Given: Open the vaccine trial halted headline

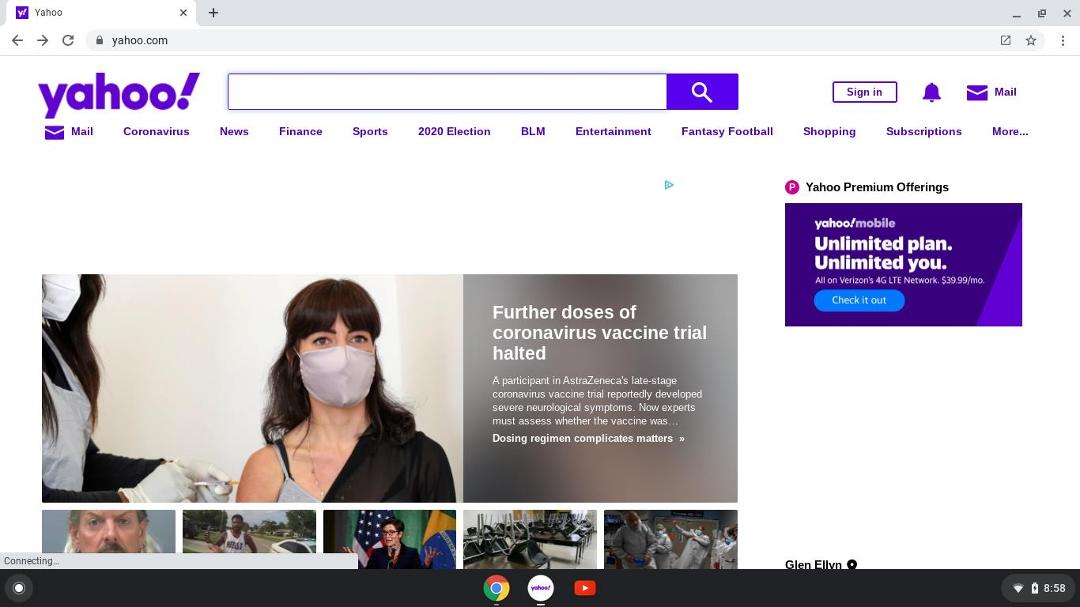Looking at the screenshot, I should pos(599,333).
